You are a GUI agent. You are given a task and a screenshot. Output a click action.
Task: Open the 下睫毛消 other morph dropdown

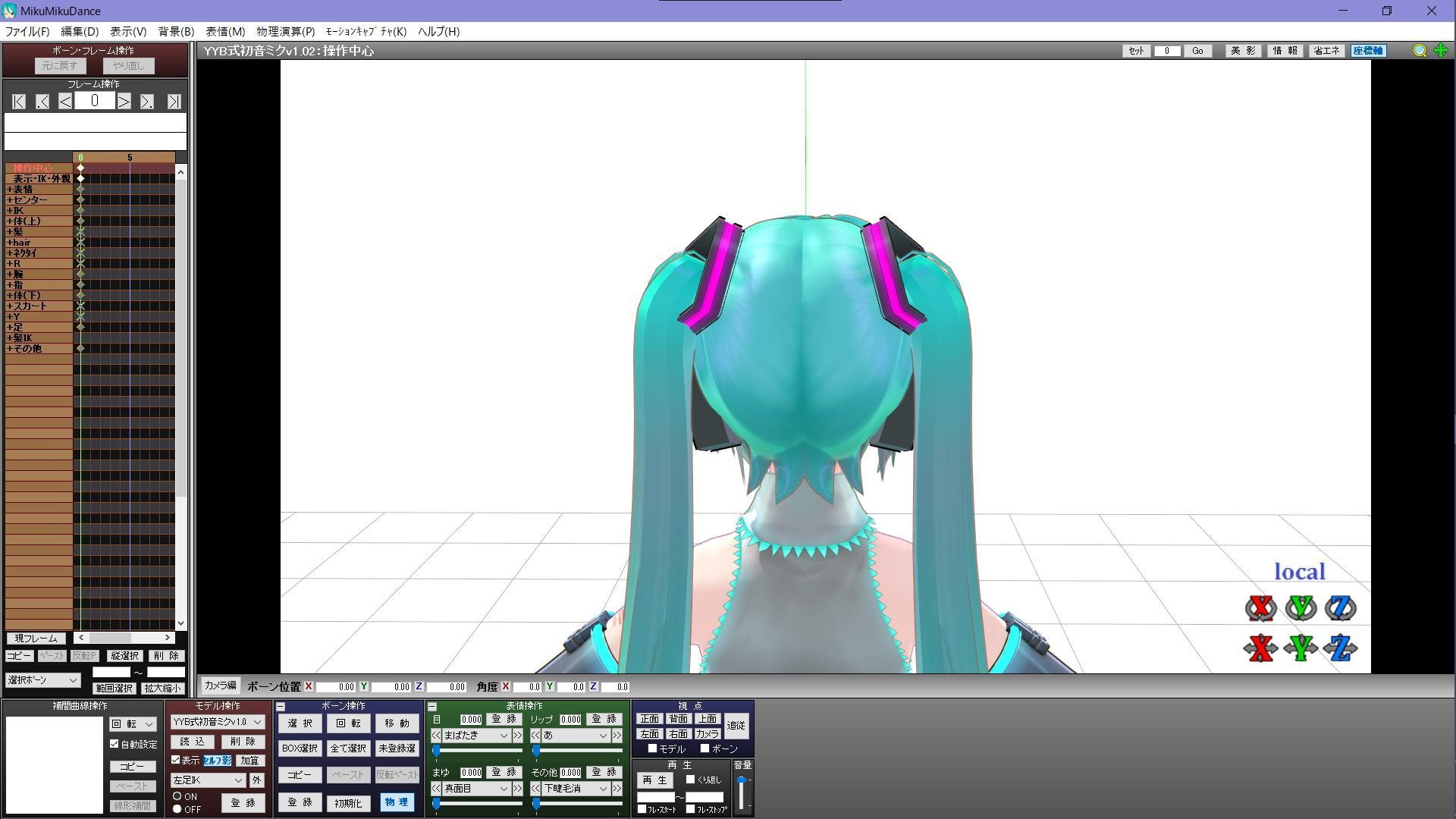[575, 789]
